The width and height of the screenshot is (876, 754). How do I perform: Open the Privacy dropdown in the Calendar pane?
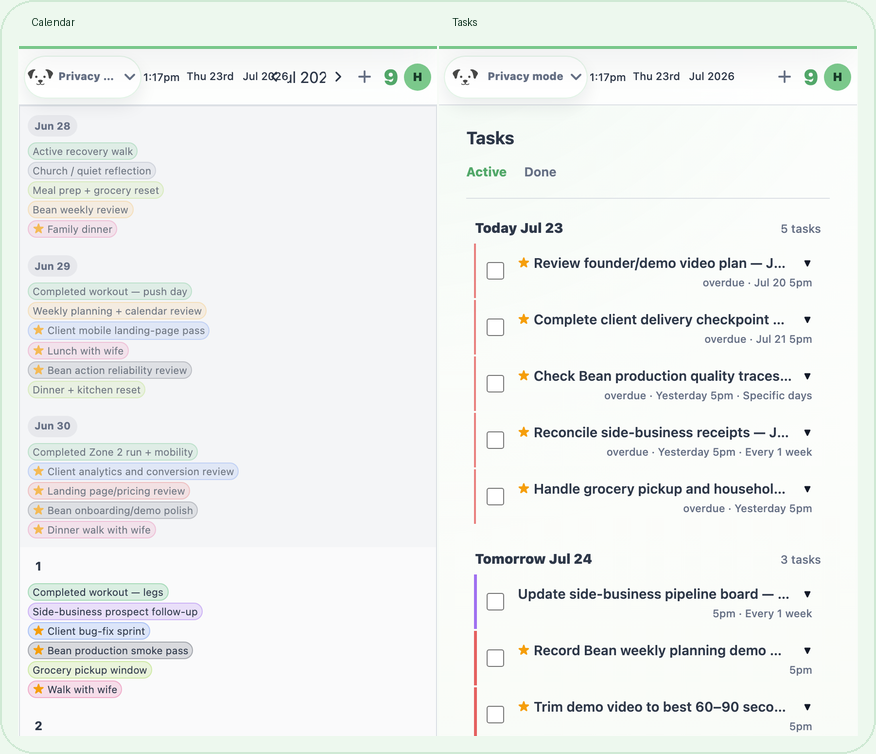tap(82, 77)
